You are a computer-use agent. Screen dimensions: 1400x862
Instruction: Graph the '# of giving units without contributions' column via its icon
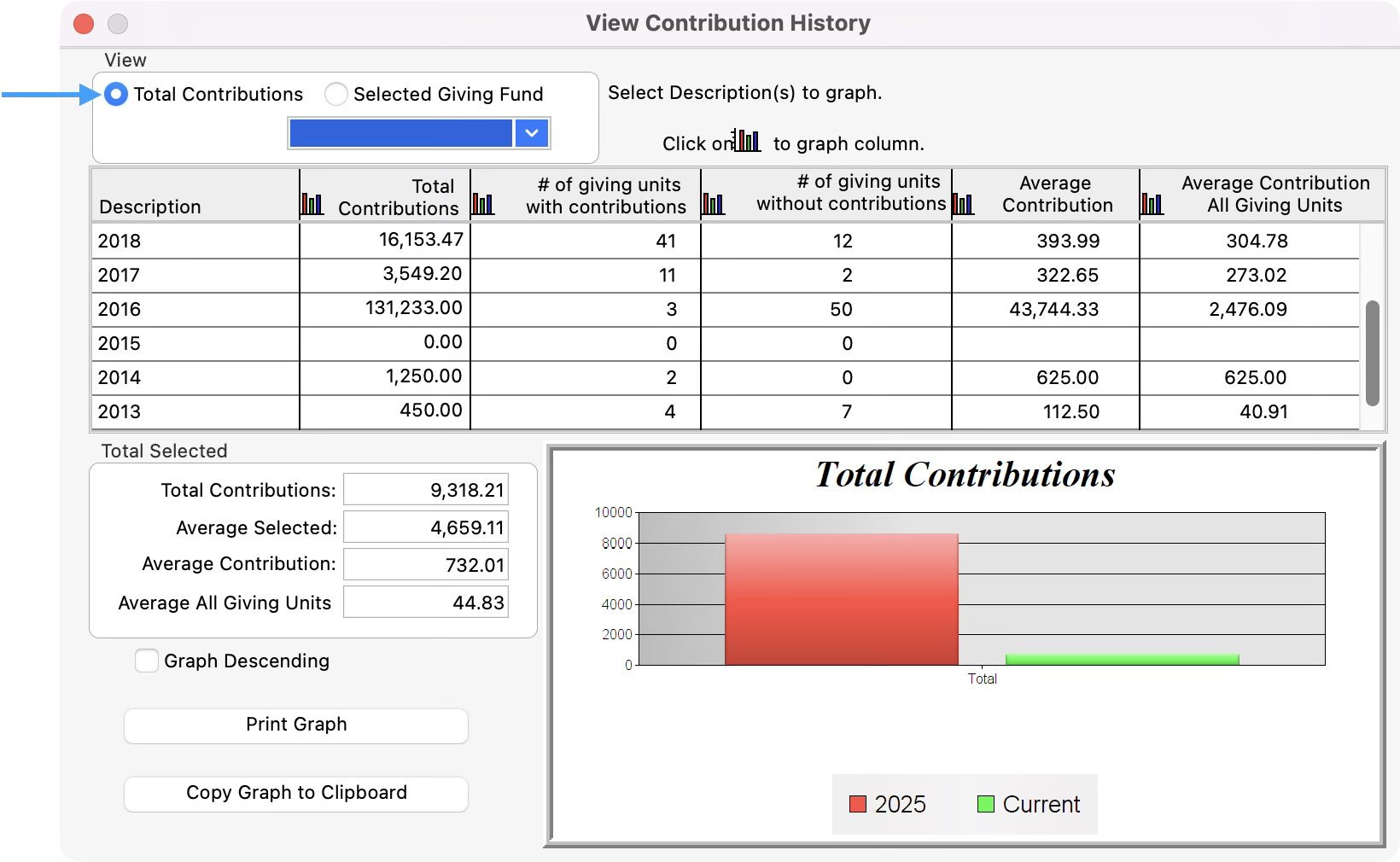(713, 204)
